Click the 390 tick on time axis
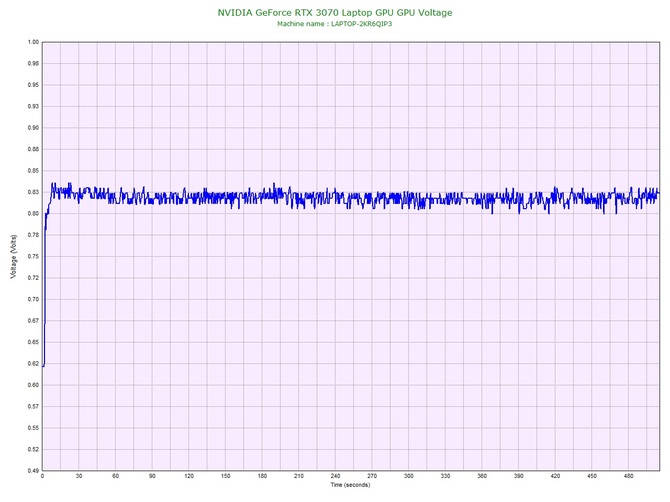670x502 pixels. (x=519, y=476)
